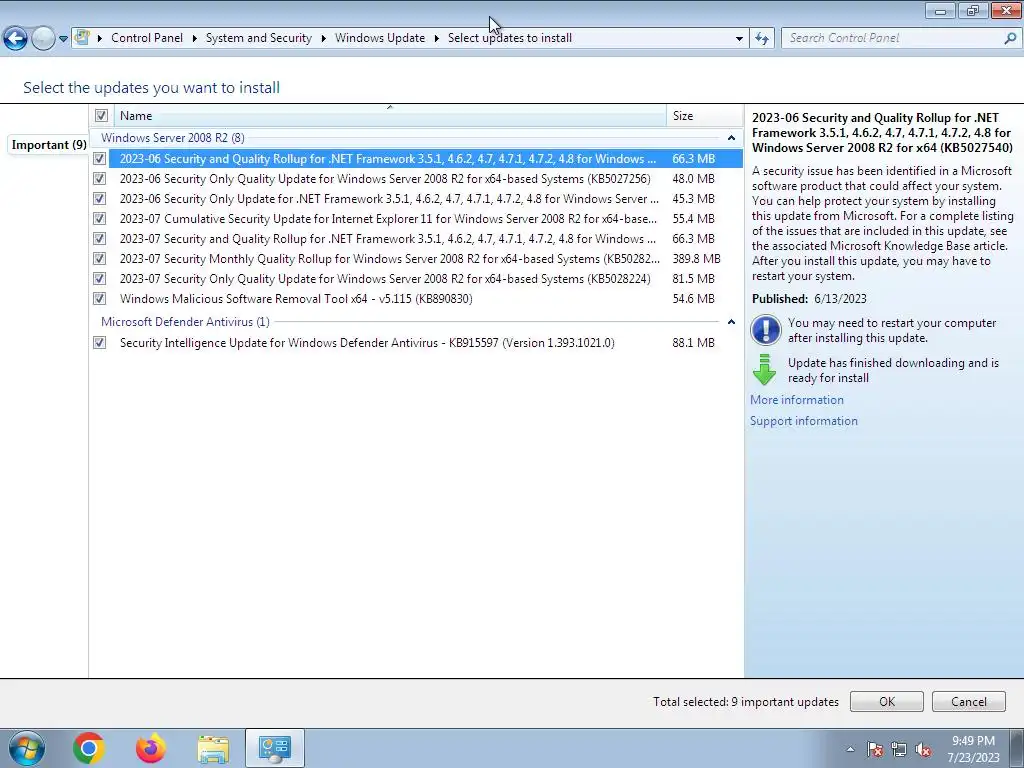
Task: Click the Forward navigation arrow
Action: 43,39
